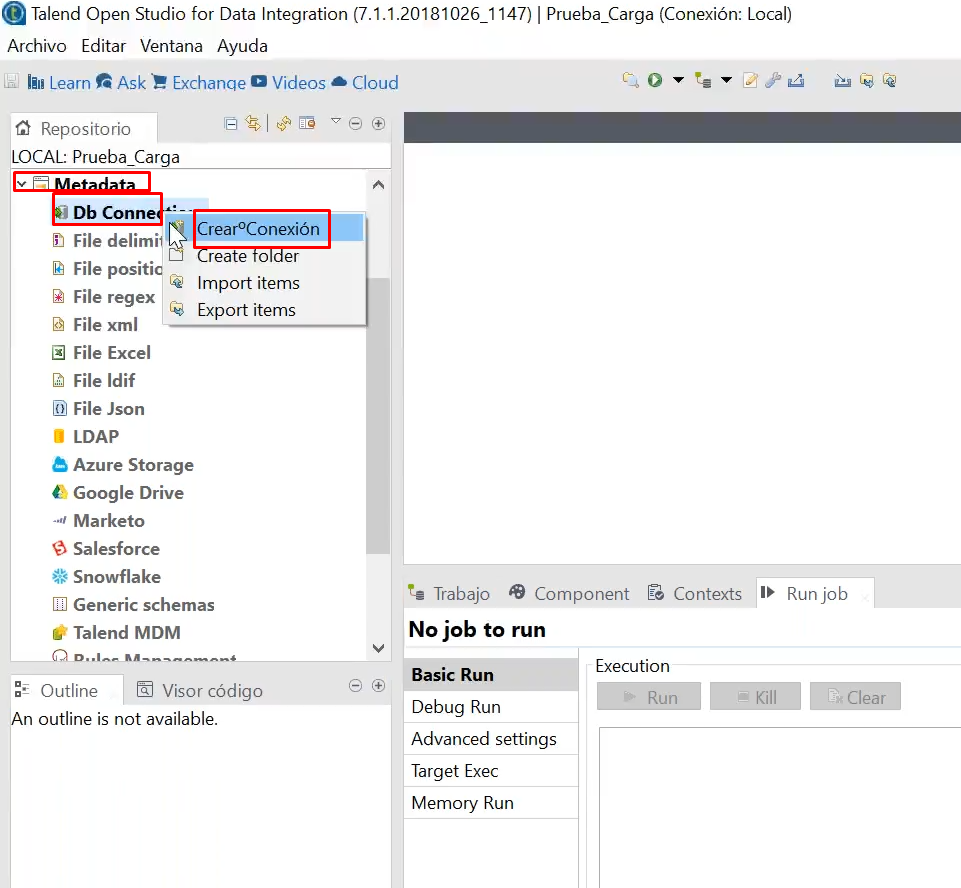961x888 pixels.
Task: Click the find job magnifier toolbar icon
Action: pyautogui.click(x=630, y=80)
